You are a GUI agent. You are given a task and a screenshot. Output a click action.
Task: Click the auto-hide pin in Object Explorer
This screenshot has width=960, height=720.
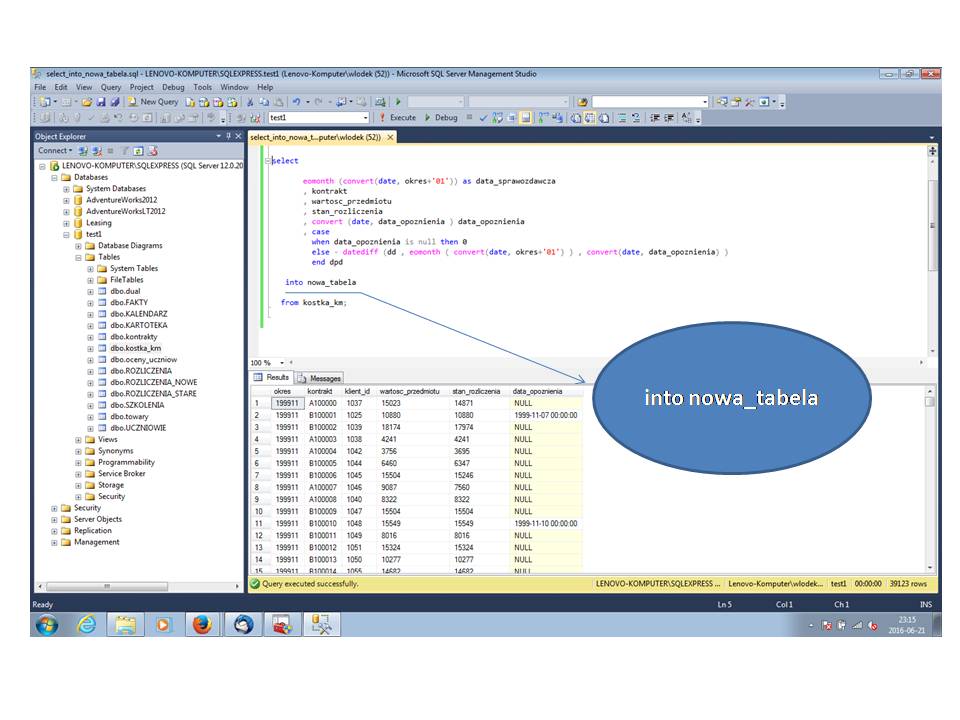tap(228, 135)
